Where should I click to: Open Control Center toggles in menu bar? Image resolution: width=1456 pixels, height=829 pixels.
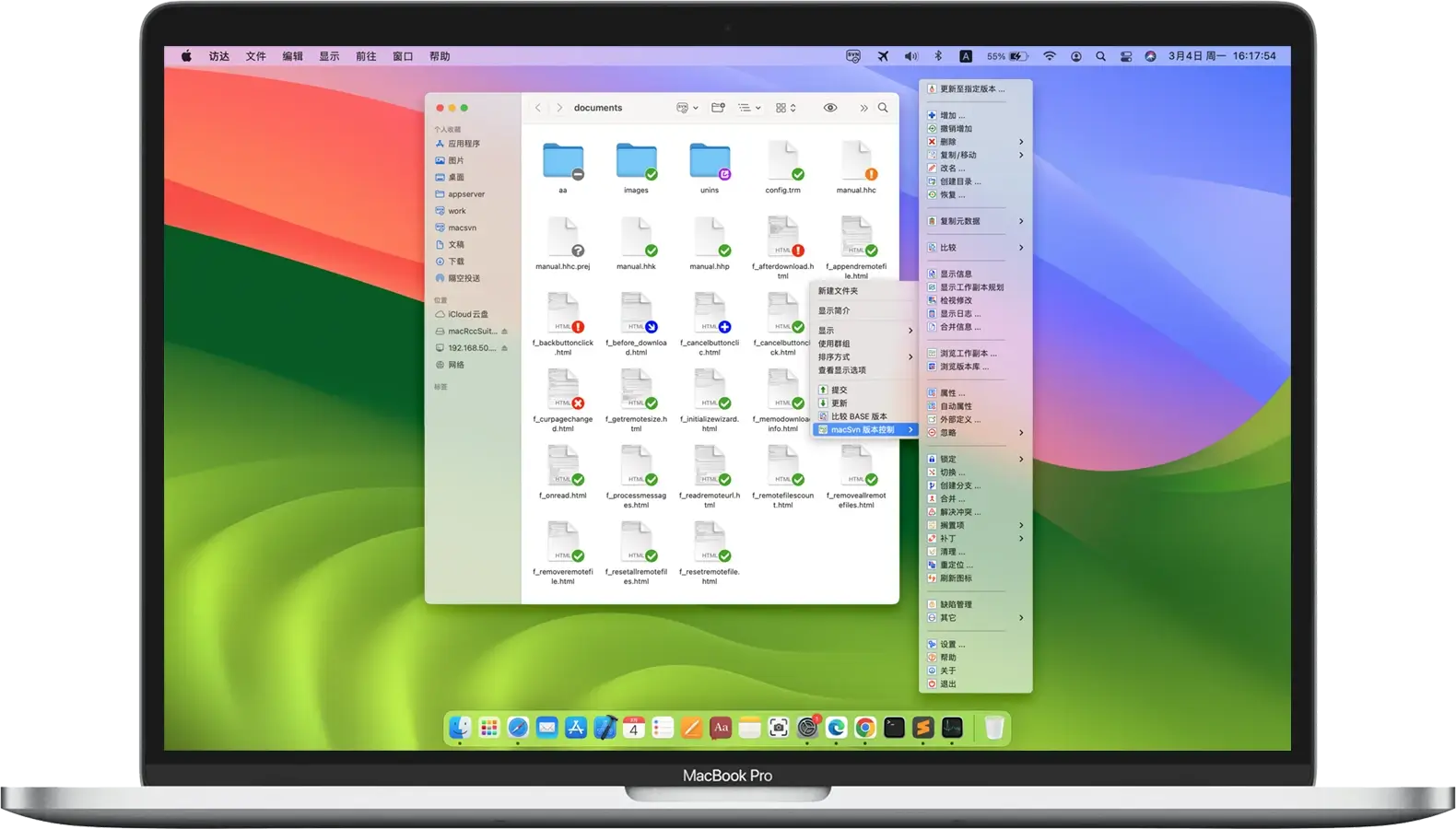point(1126,56)
